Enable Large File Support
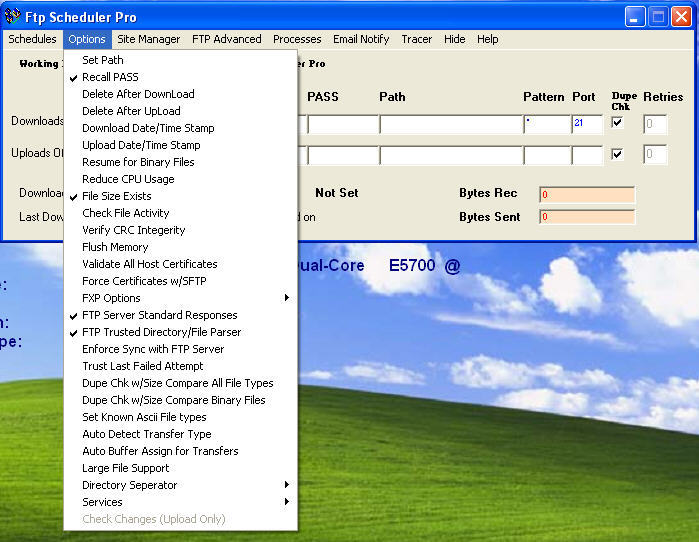This screenshot has height=542, width=699. 181,468
